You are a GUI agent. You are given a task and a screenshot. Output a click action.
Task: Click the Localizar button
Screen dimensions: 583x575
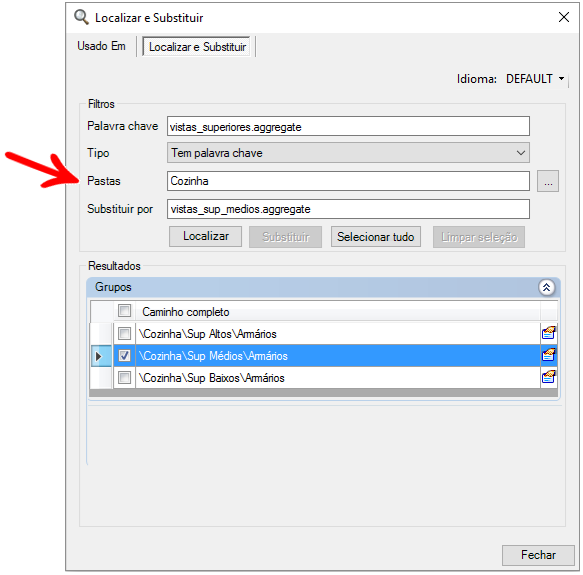point(206,237)
